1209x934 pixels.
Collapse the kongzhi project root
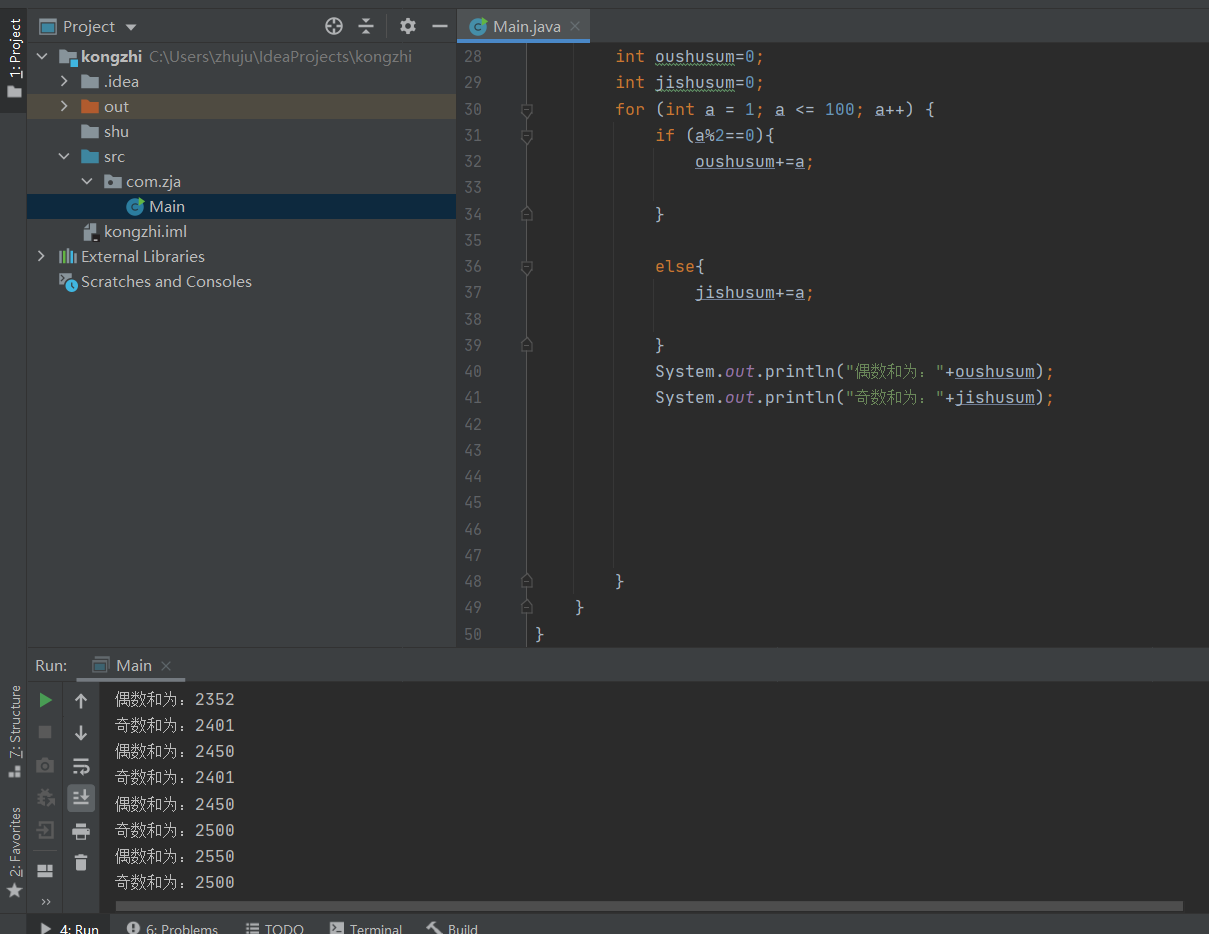coord(42,57)
